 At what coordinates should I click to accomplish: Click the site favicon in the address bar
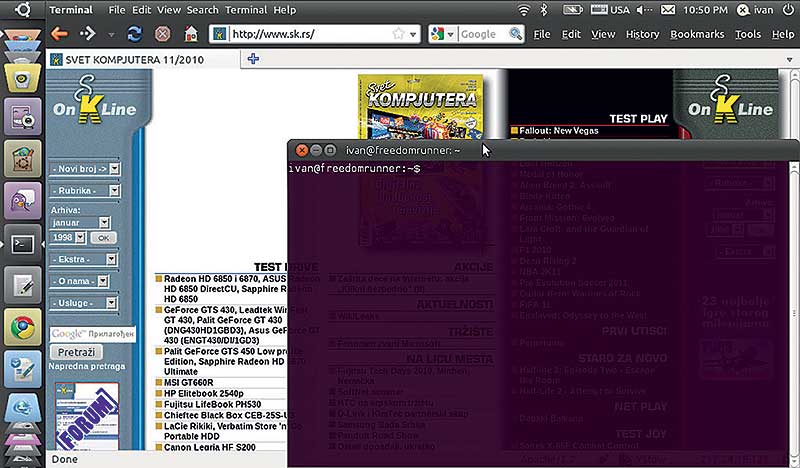pyautogui.click(x=219, y=34)
